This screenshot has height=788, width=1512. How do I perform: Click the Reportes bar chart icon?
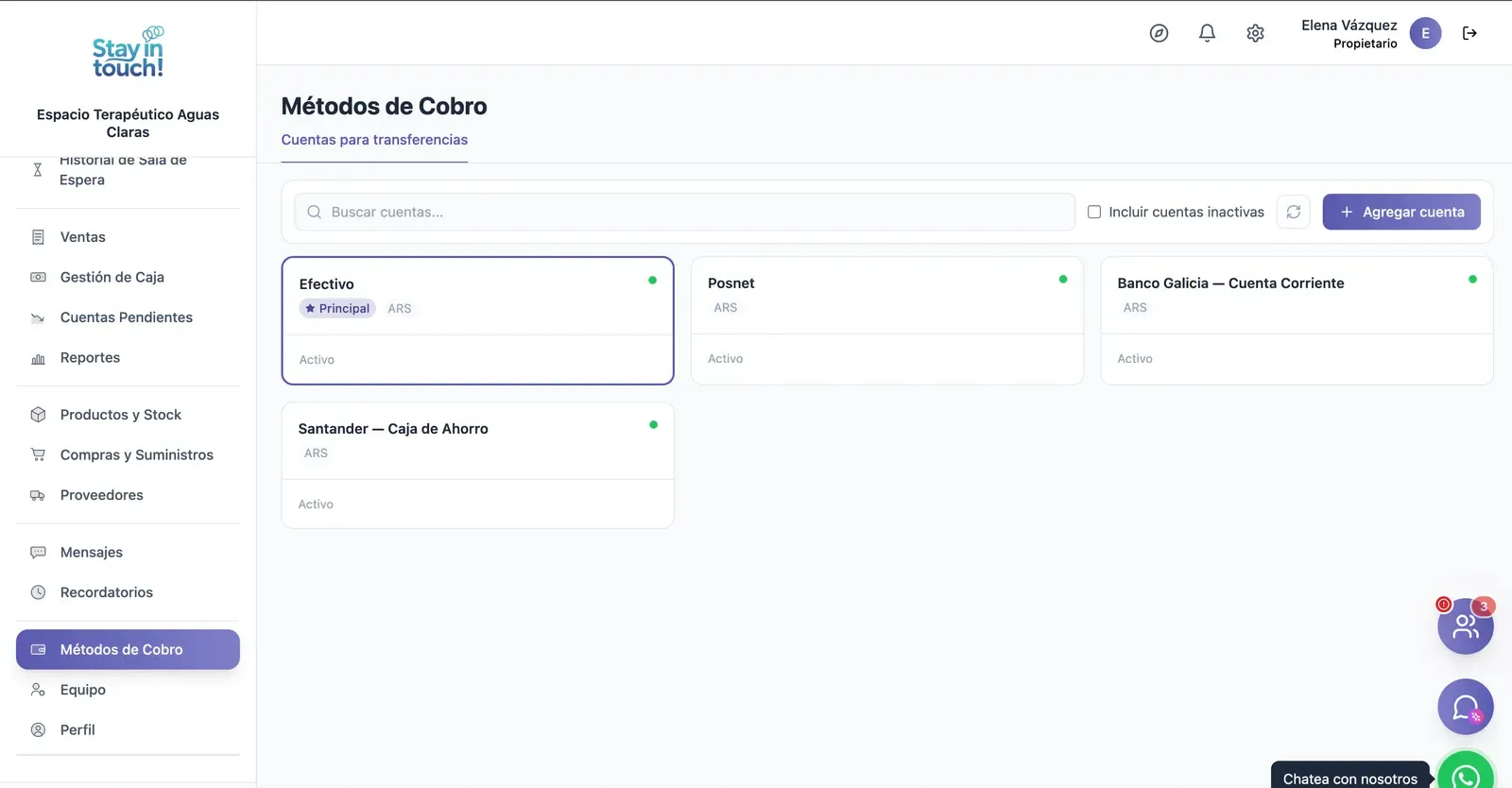[38, 358]
